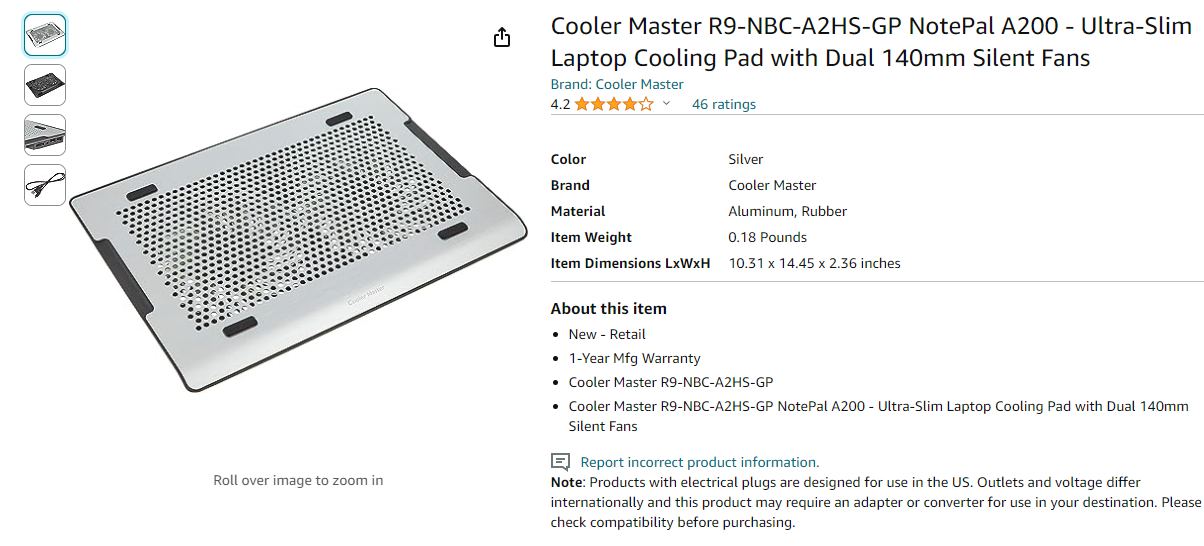
Task: Click the 4.2 rating number
Action: click(x=560, y=104)
